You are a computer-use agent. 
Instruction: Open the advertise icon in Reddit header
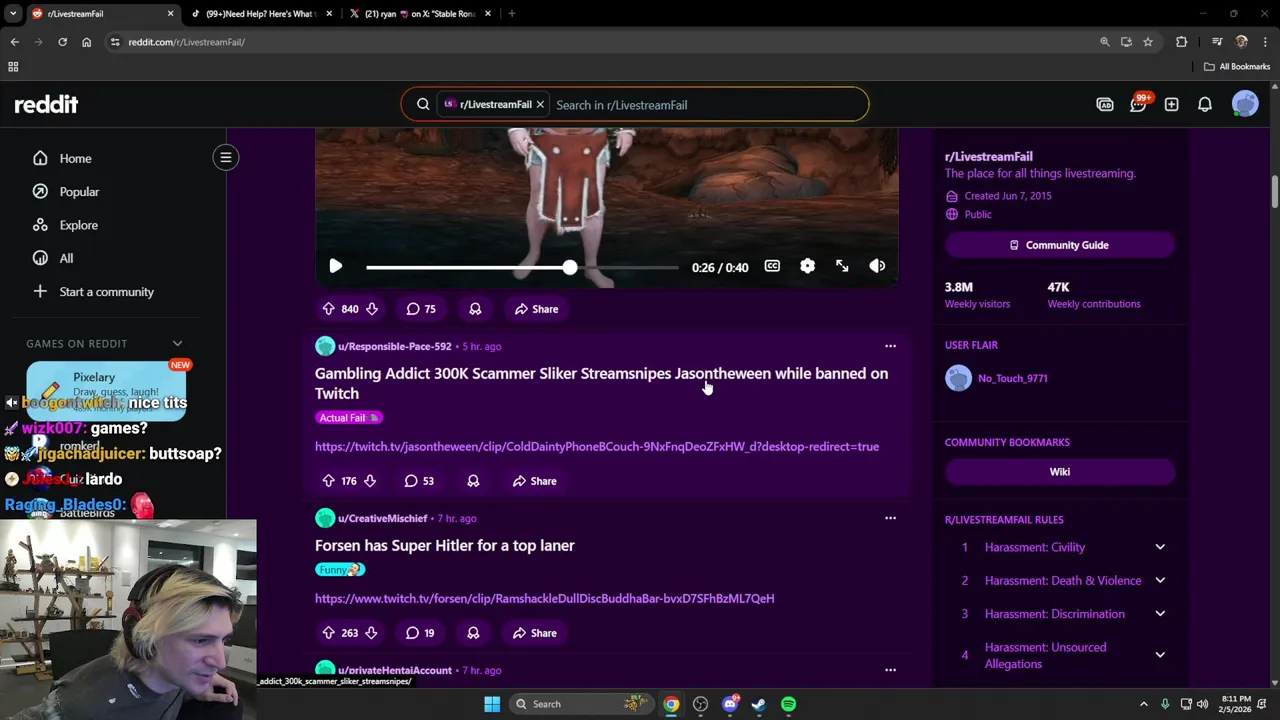click(1105, 104)
